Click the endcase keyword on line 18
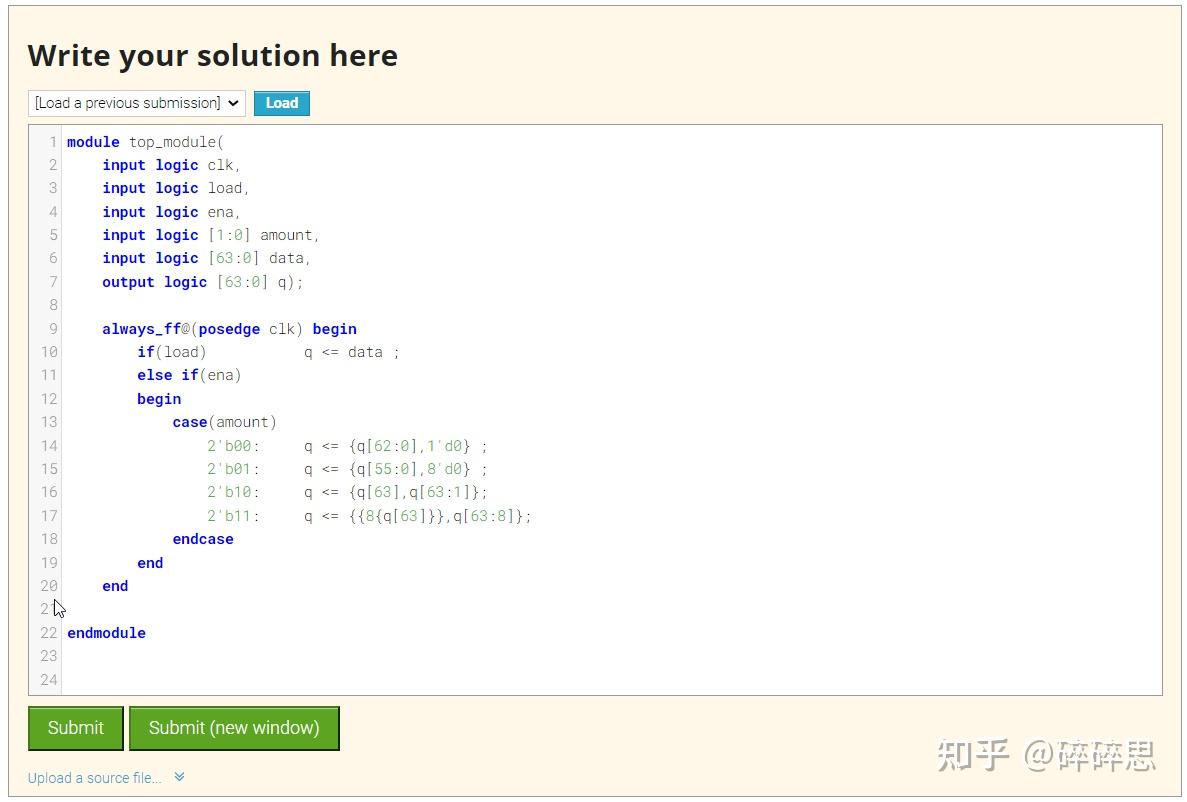Viewport: 1187px width, 802px height. [203, 538]
